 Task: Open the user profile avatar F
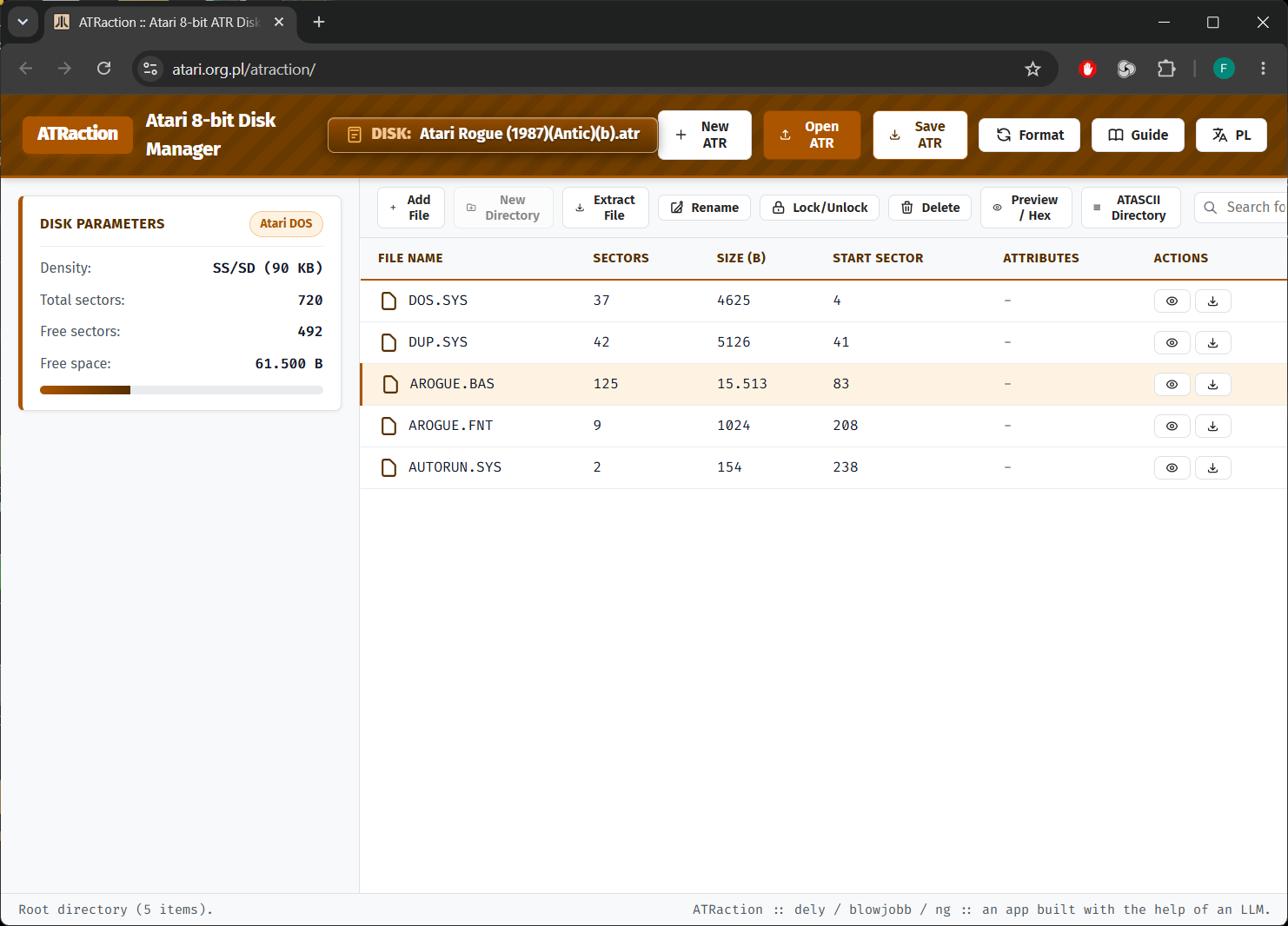coord(1224,69)
